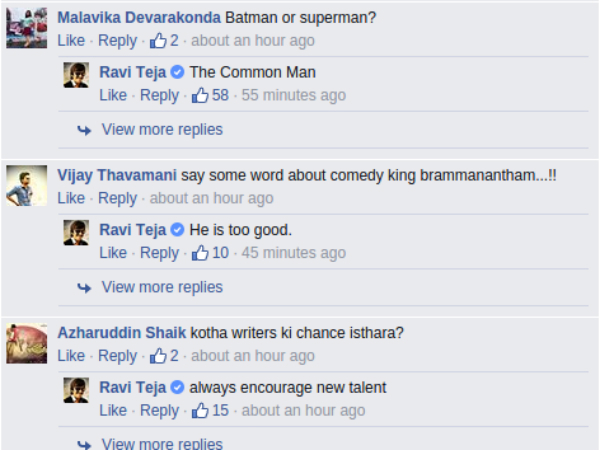Click verified badge beside 'The Common Man' reply
The height and width of the screenshot is (450, 600).
[x=177, y=72]
